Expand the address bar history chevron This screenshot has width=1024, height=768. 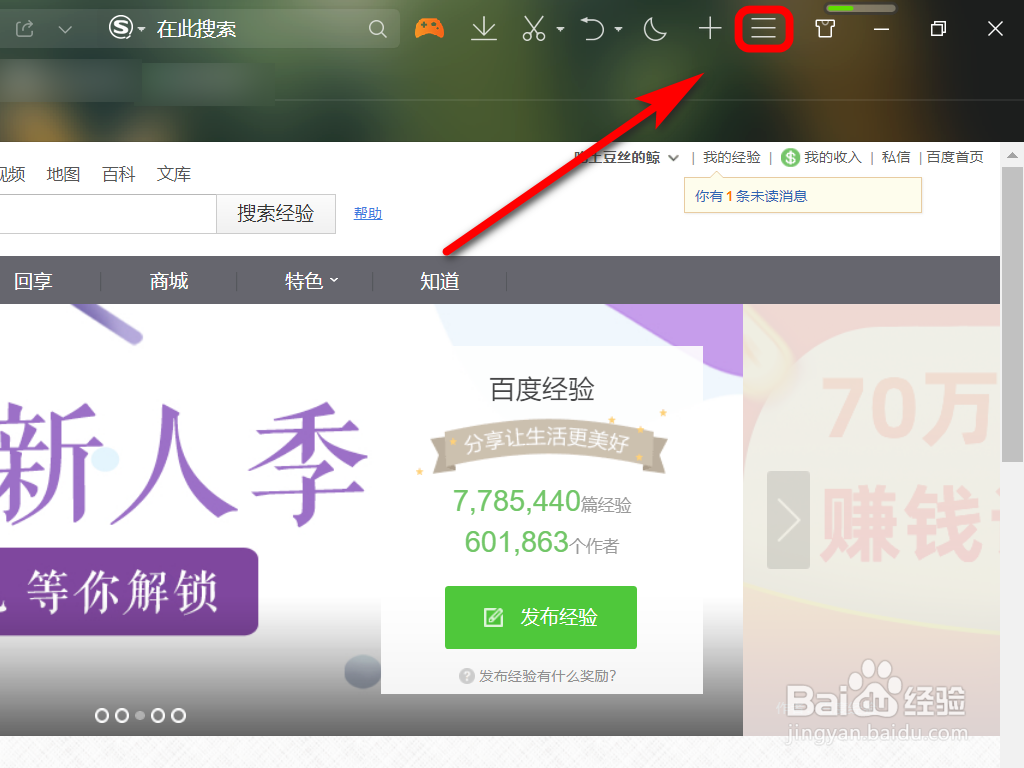tap(65, 29)
